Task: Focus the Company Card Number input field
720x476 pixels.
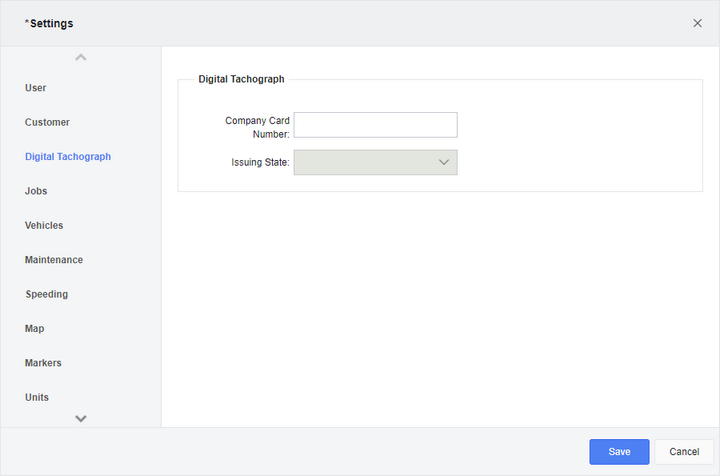Action: click(x=375, y=125)
